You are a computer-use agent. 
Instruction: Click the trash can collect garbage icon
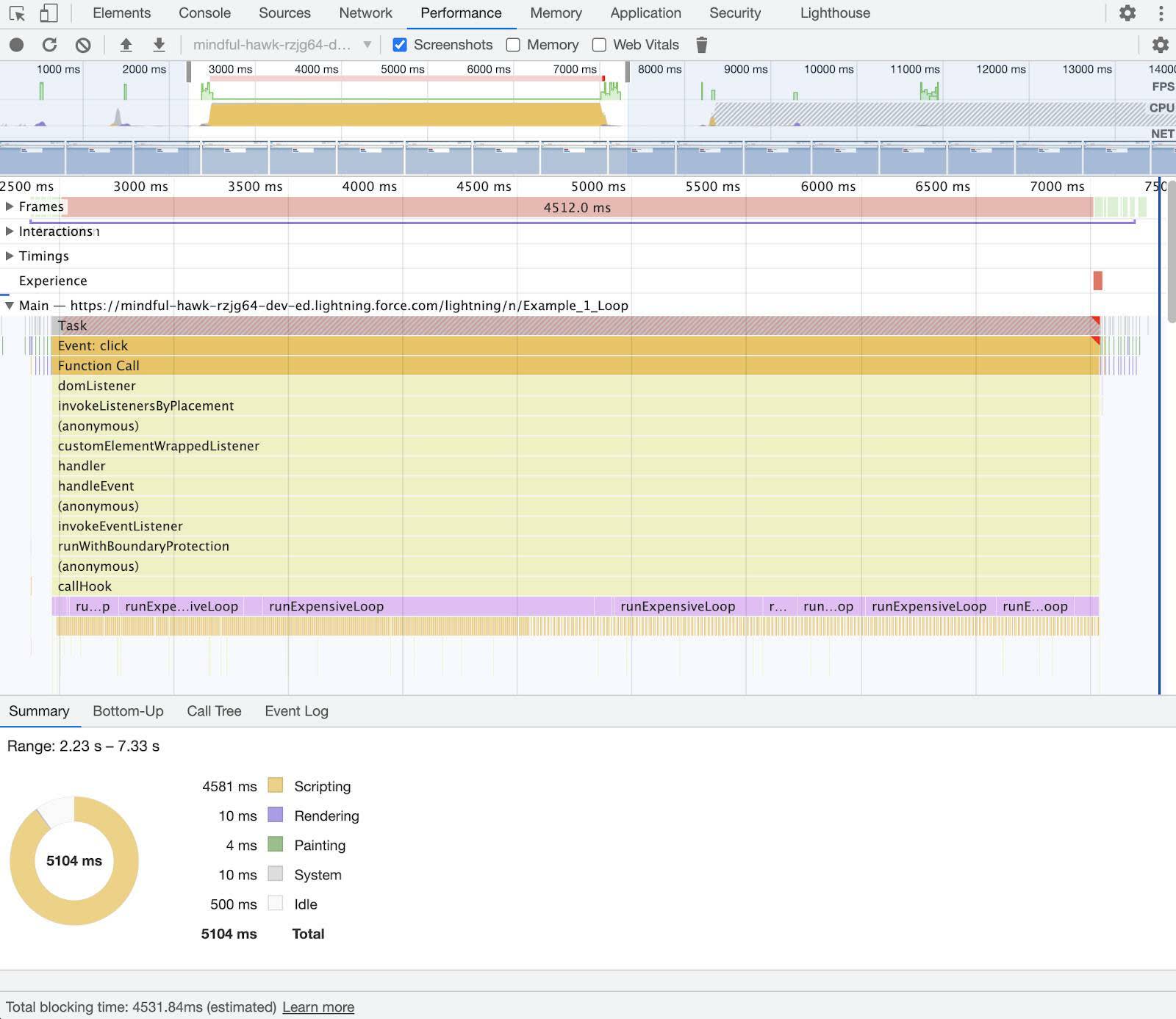(x=702, y=45)
